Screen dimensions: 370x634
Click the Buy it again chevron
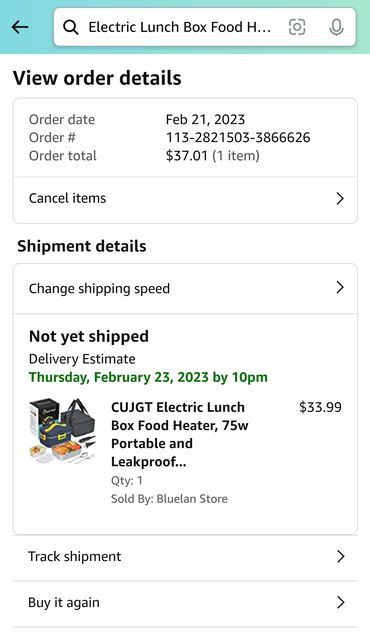[340, 602]
